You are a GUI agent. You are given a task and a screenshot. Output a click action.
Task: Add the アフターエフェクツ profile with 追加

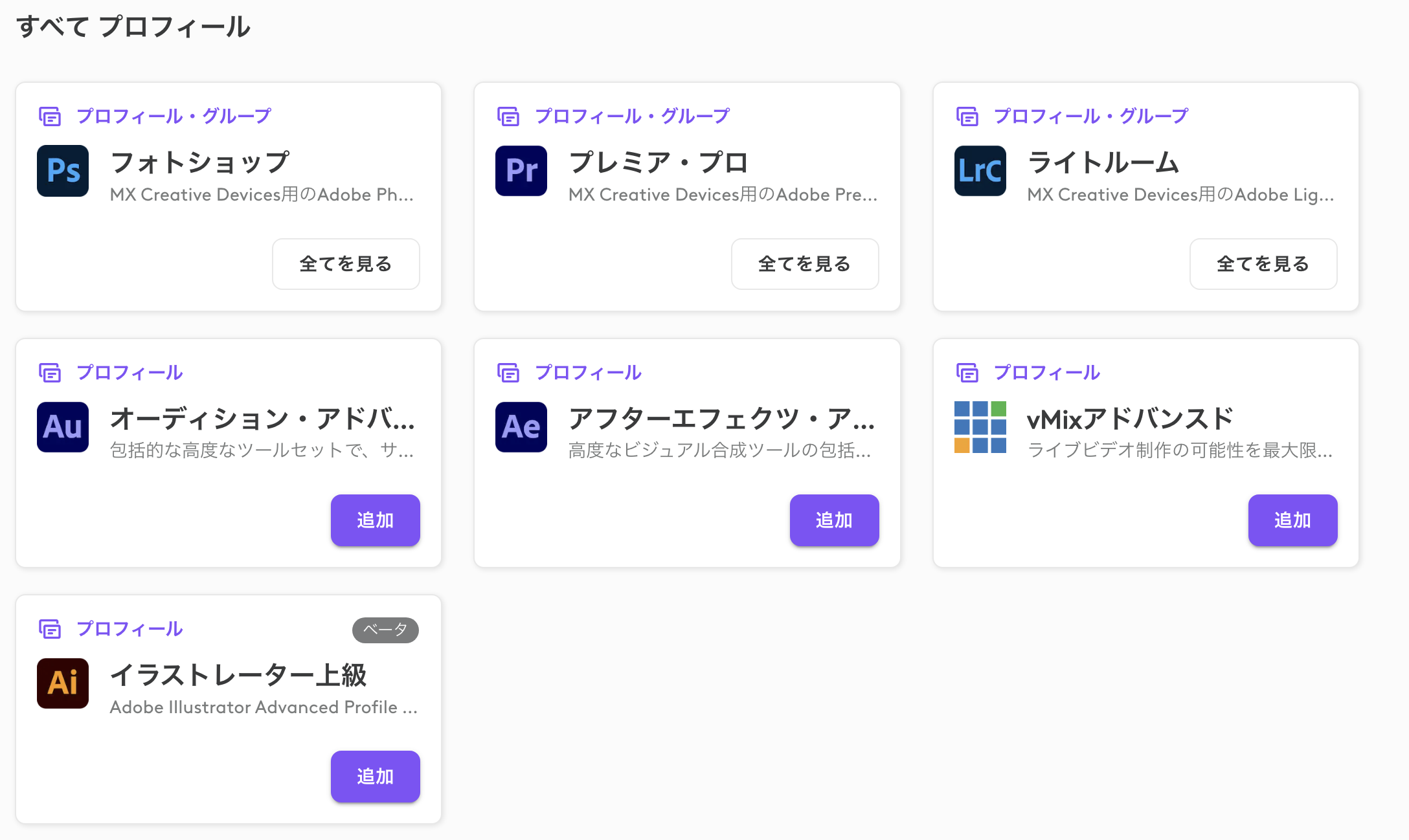tap(834, 520)
